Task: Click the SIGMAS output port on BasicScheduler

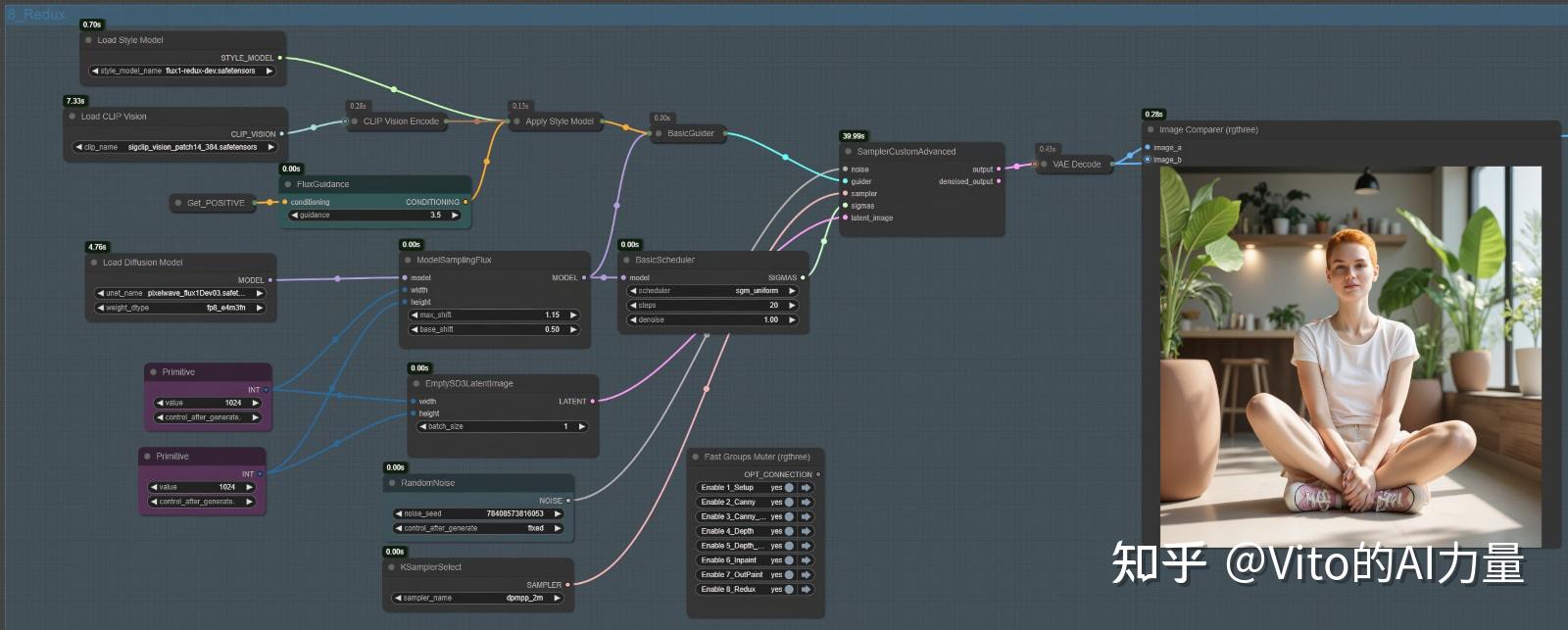Action: [x=803, y=278]
